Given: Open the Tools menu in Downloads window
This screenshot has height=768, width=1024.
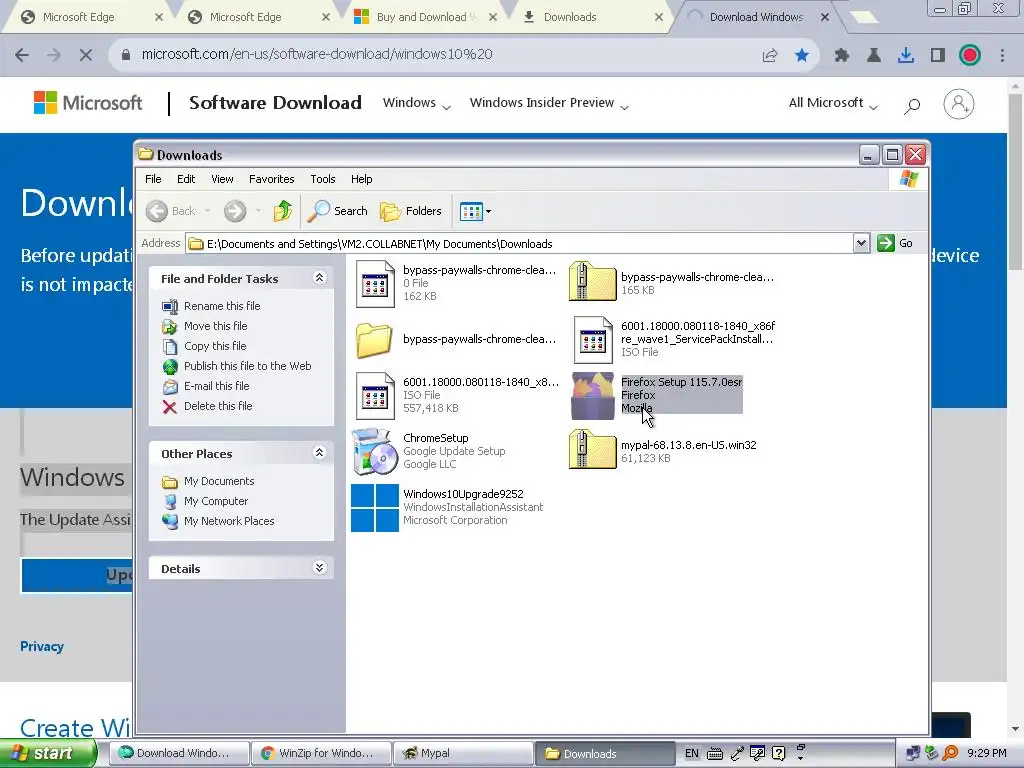Looking at the screenshot, I should point(323,179).
